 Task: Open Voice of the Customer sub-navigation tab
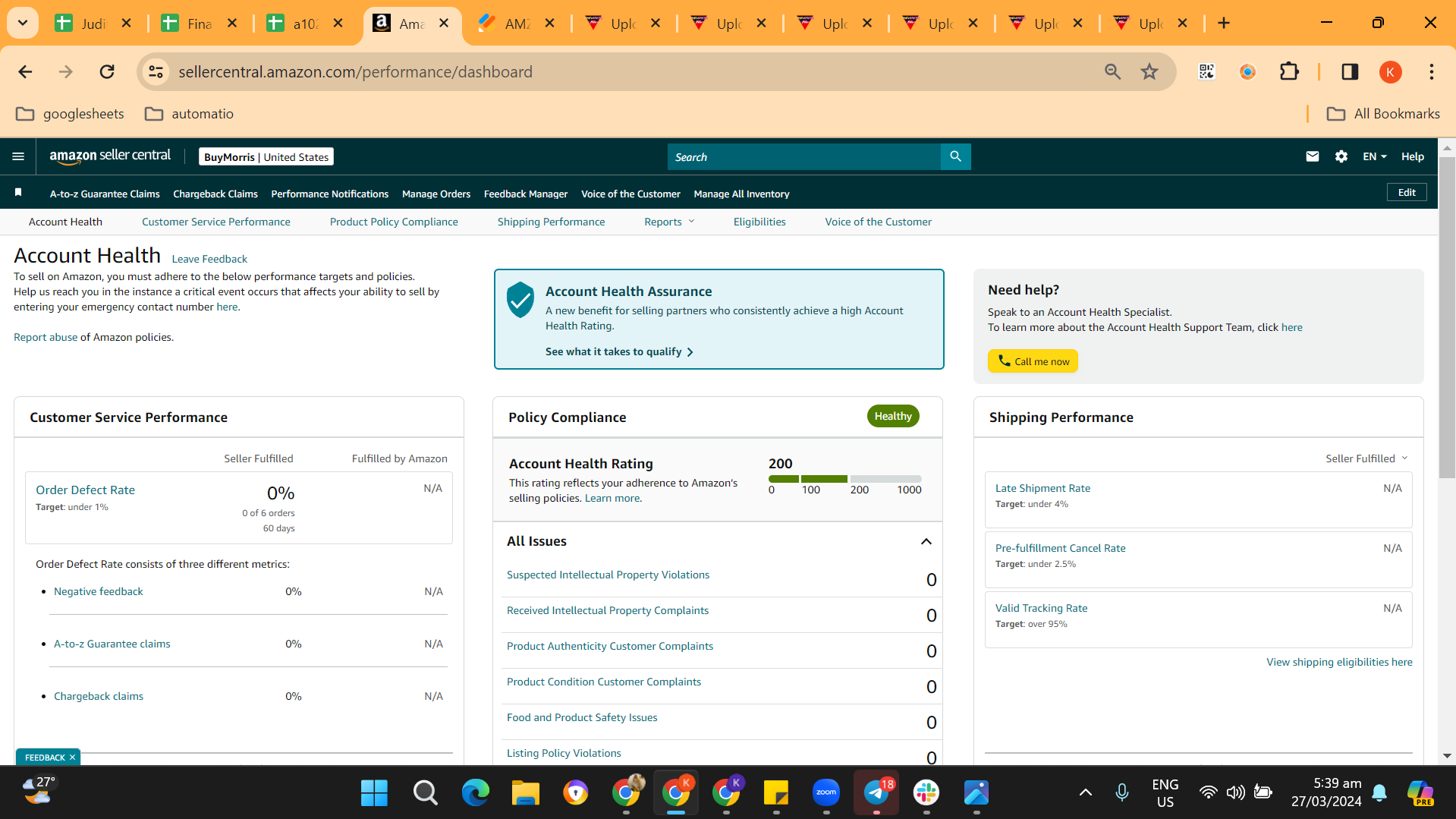tap(879, 222)
